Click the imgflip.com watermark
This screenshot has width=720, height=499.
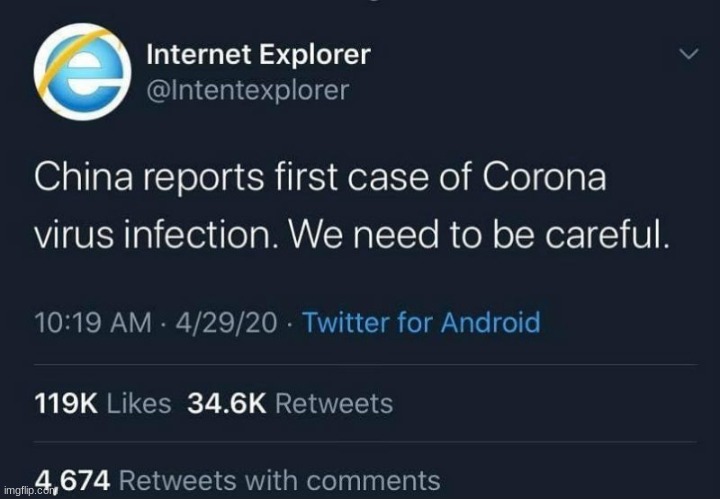[28, 492]
